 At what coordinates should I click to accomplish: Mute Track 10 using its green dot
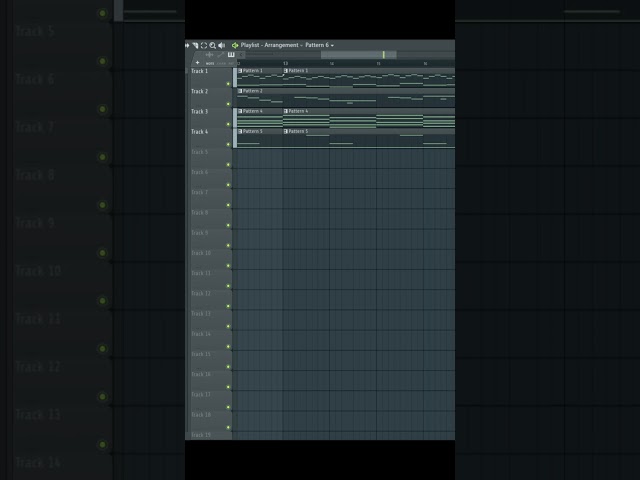228,266
